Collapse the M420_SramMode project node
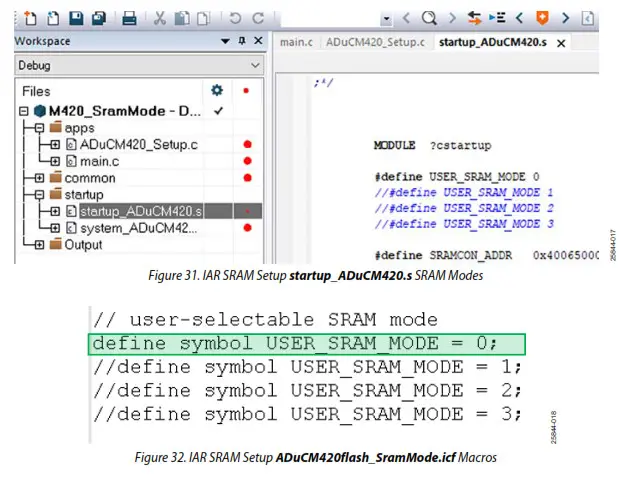Image resolution: width=620 pixels, height=478 pixels. [x=24, y=111]
